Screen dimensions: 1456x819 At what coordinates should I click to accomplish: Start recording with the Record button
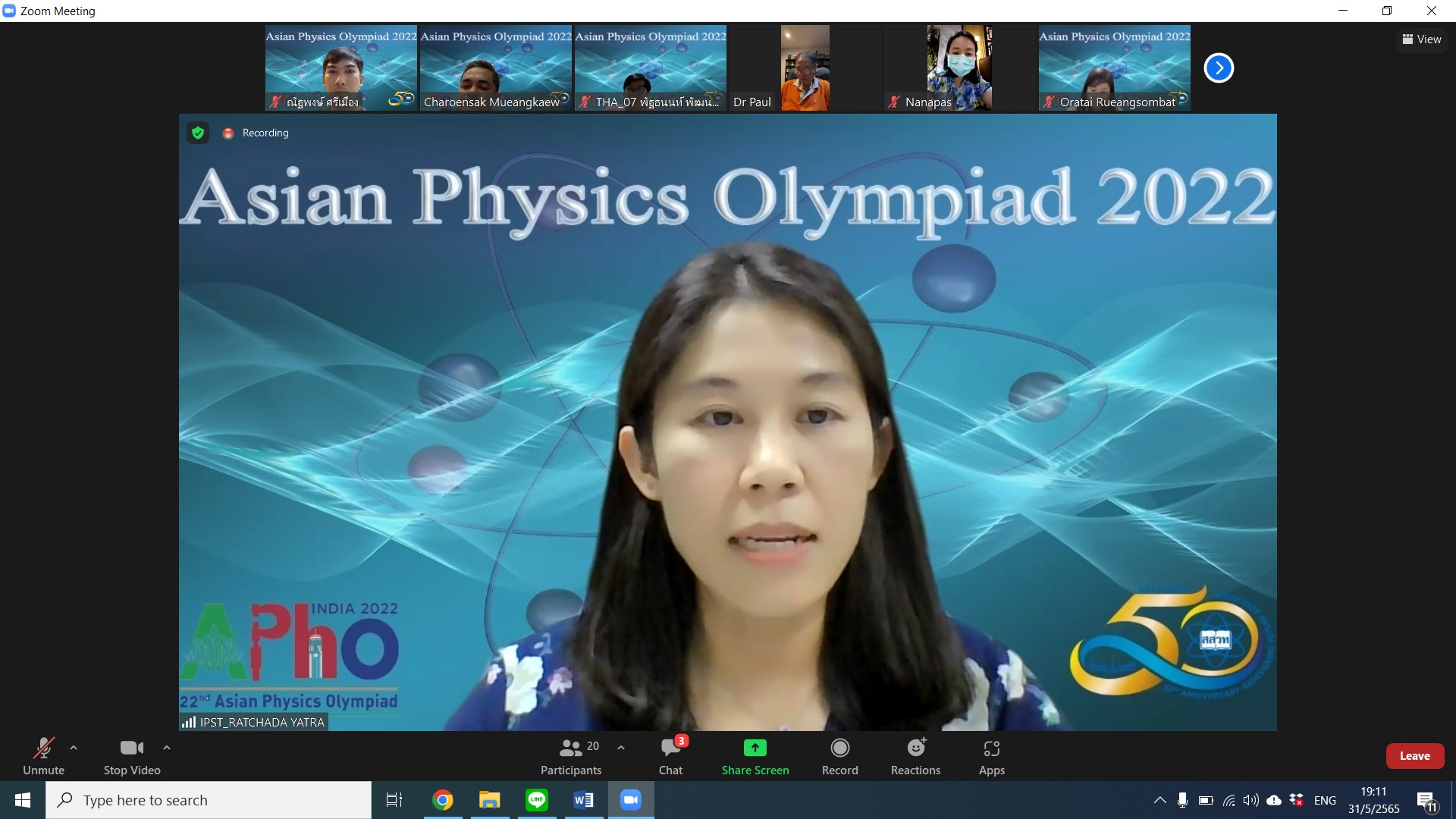(840, 757)
